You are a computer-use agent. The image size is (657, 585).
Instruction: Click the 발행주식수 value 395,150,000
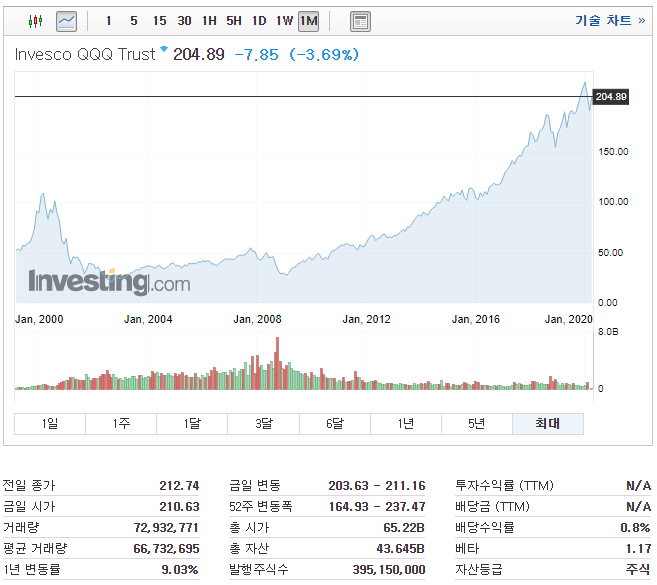click(389, 569)
